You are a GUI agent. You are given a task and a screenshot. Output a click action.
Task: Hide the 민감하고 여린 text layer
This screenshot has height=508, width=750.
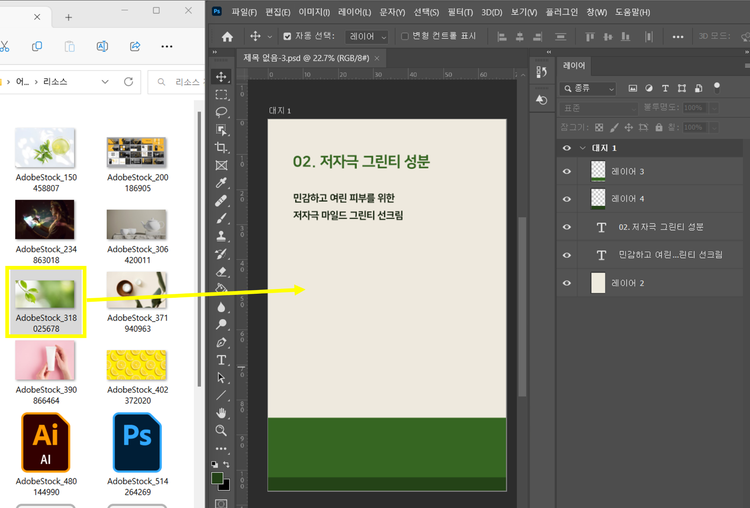567,255
